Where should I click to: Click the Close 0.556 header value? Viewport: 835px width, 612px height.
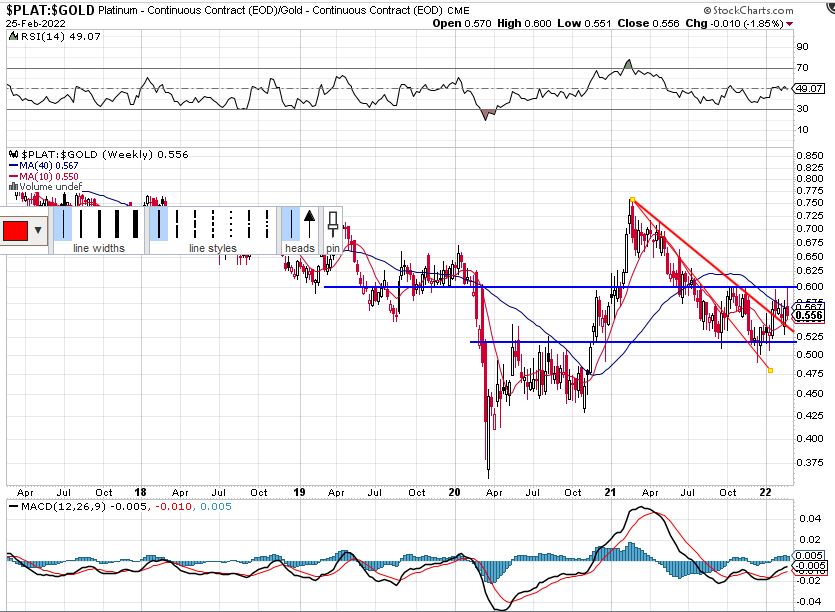(x=648, y=23)
